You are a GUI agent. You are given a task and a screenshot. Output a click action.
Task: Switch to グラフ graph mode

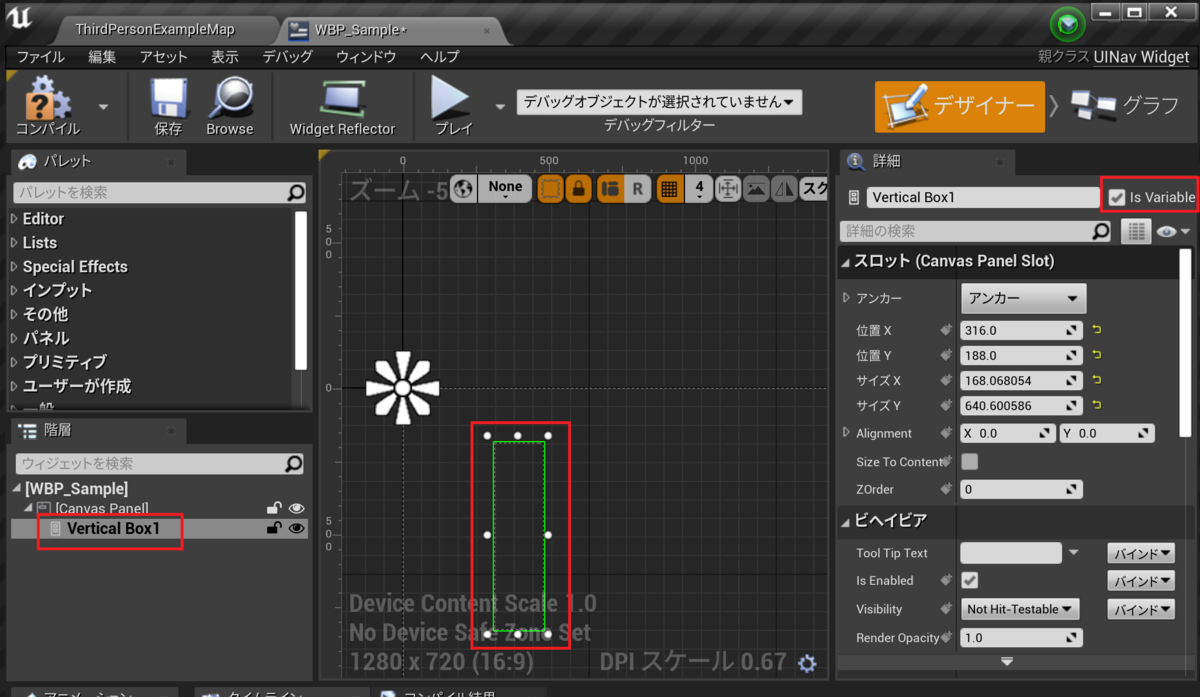[x=1126, y=106]
